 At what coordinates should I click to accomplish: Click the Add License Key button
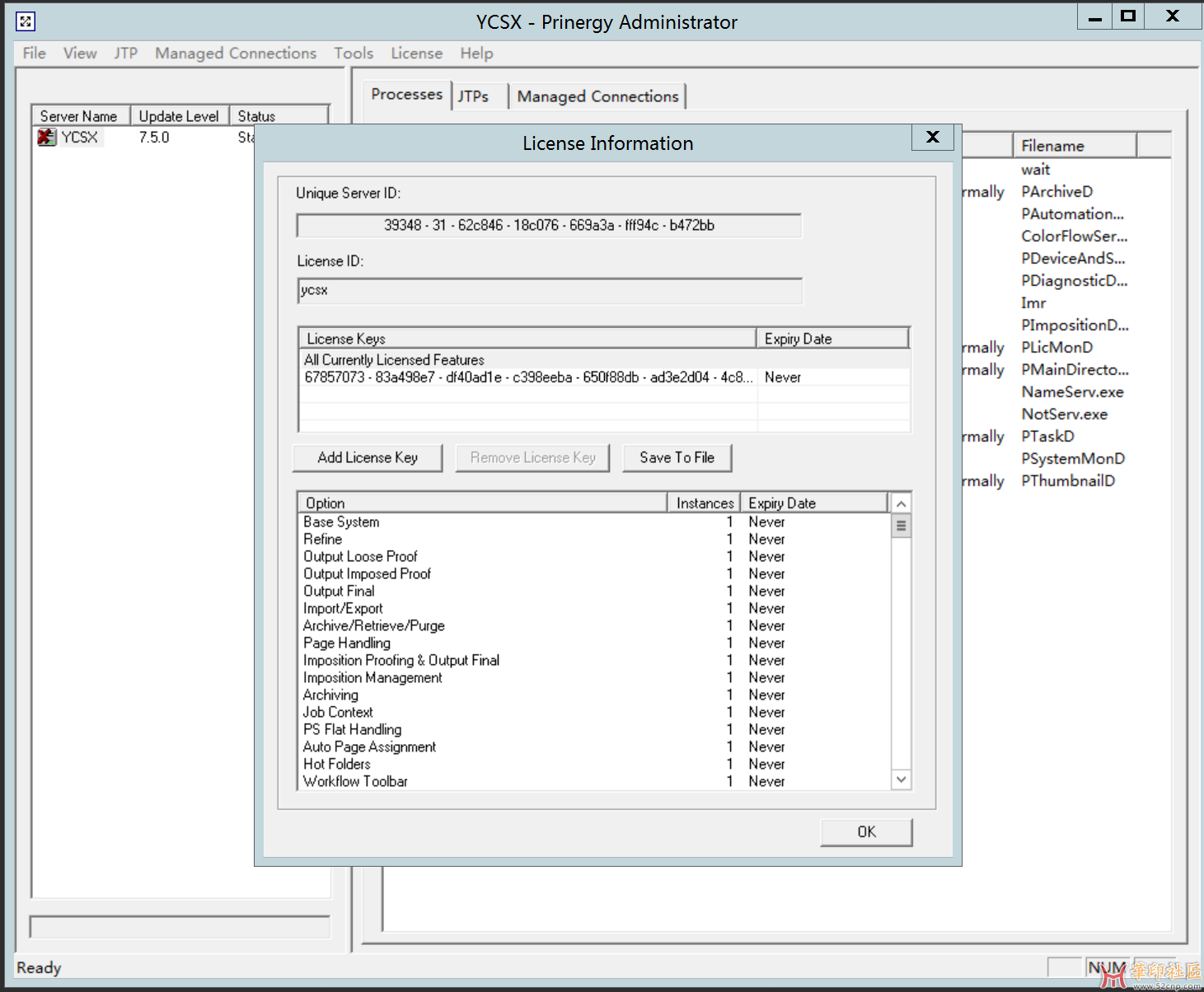(368, 457)
